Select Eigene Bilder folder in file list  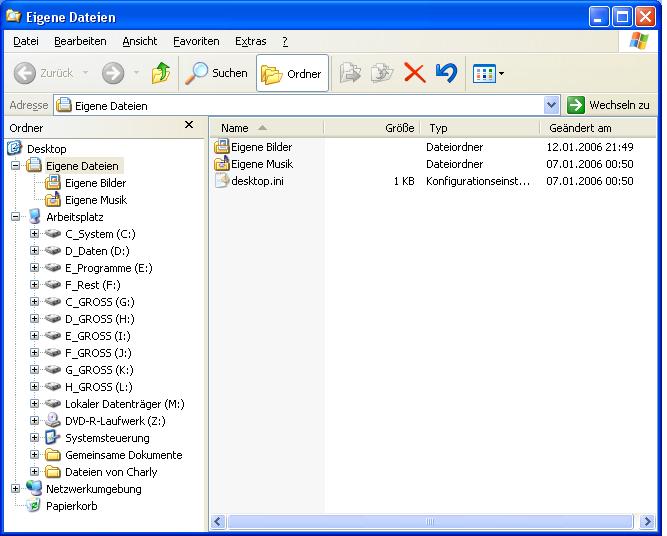point(254,147)
